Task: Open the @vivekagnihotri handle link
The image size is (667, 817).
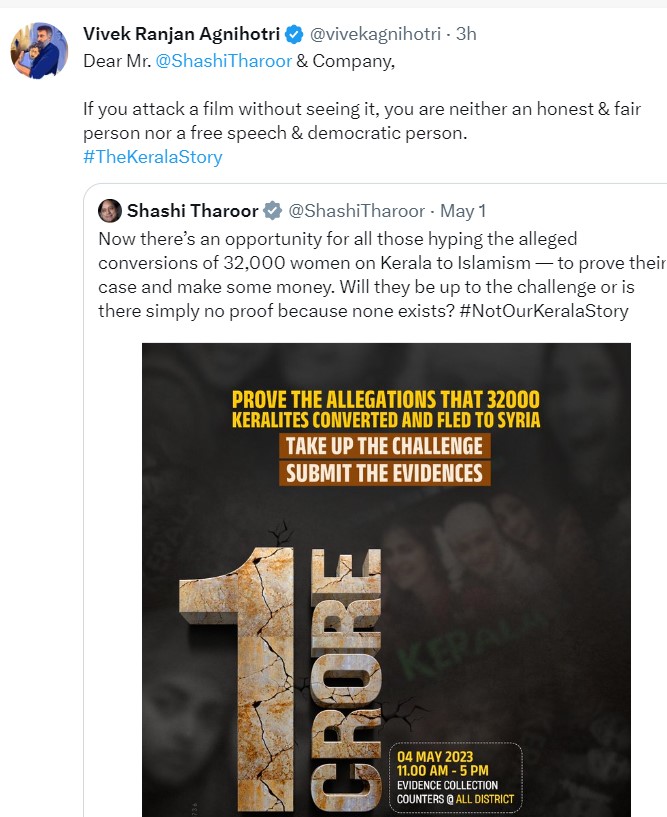Action: click(x=376, y=34)
